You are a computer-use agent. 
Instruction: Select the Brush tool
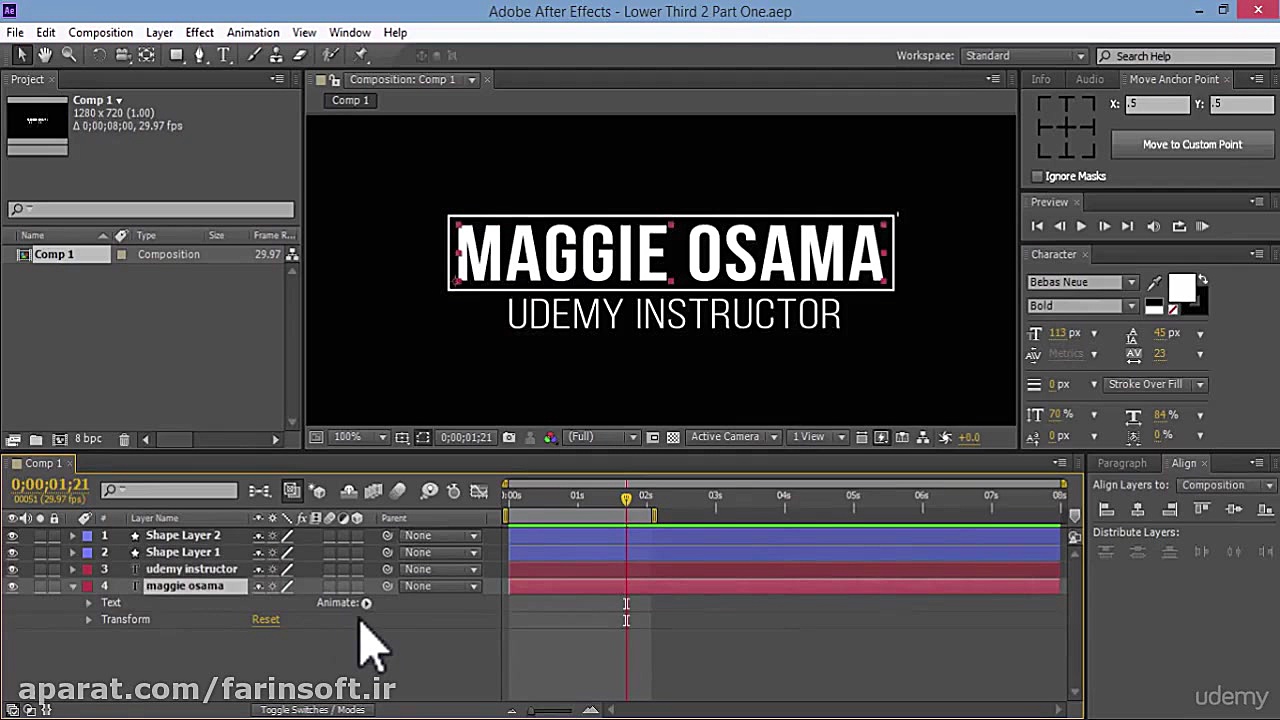coord(253,55)
